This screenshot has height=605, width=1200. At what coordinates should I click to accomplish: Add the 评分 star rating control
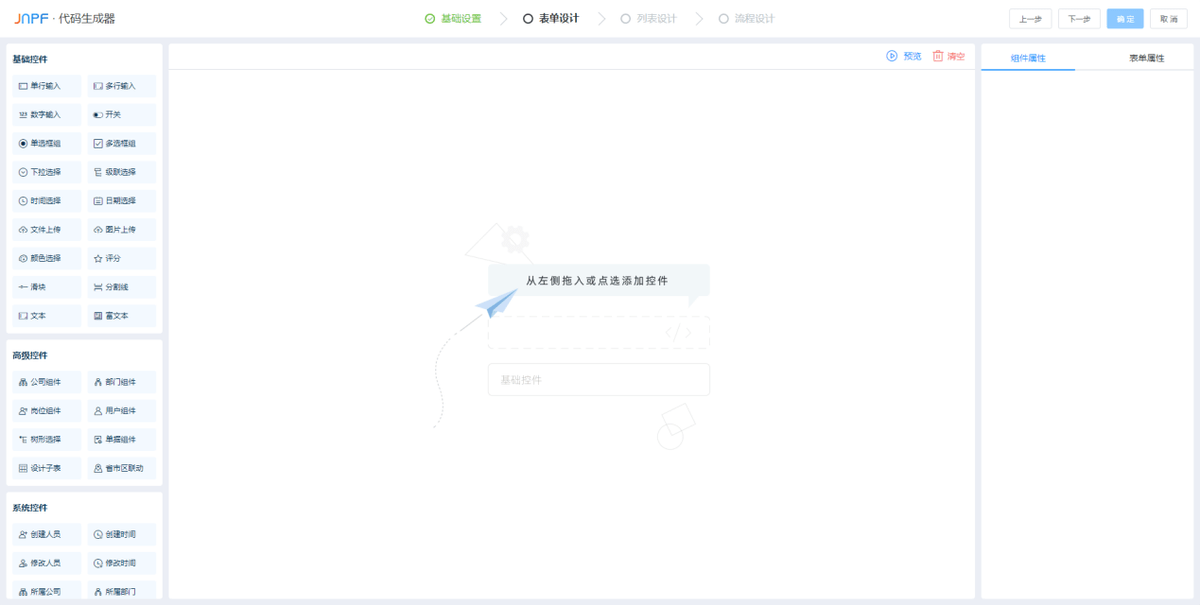[x=121, y=258]
